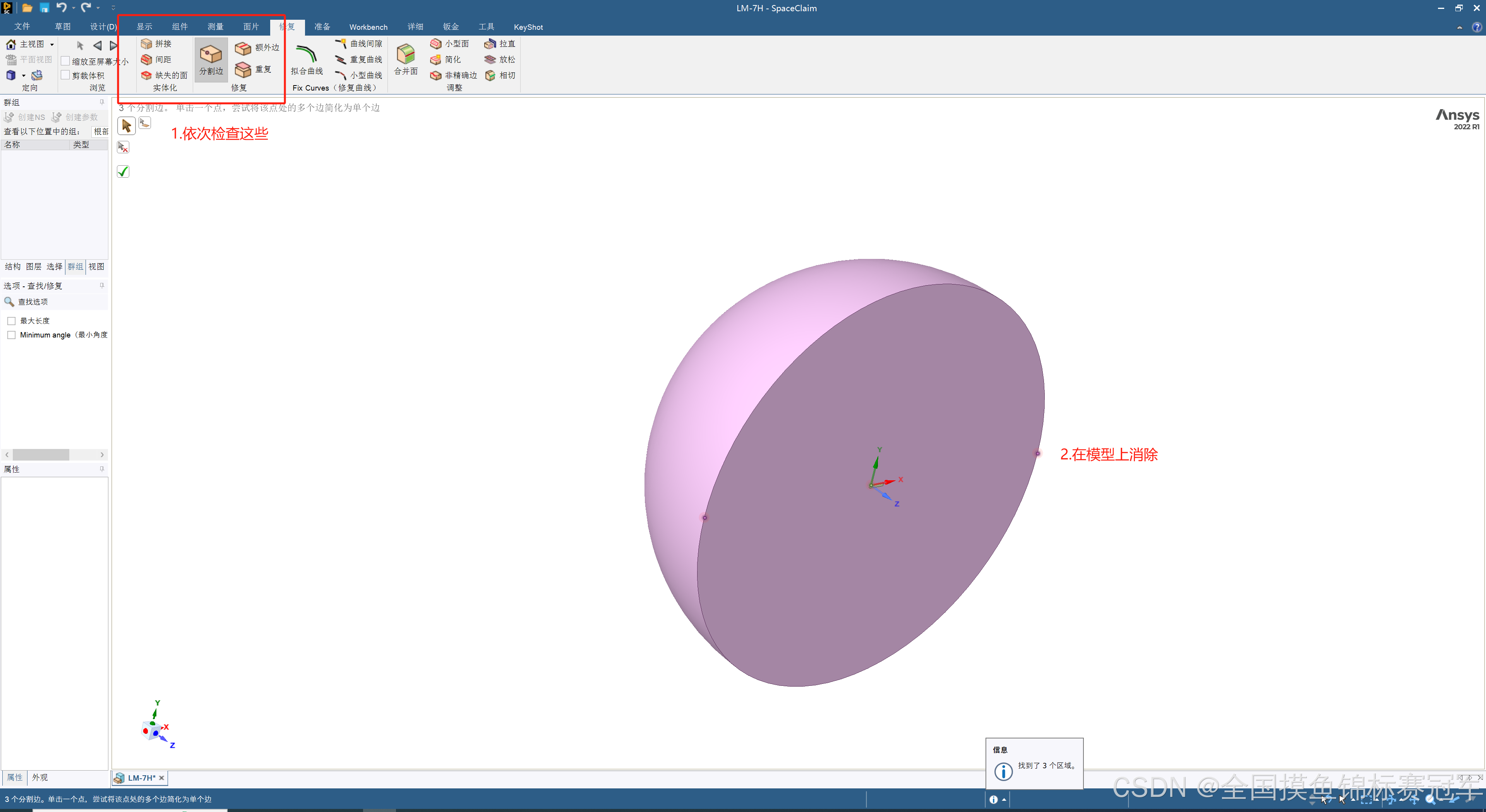Click the 小型面 (Small Faces) tool

coord(449,44)
